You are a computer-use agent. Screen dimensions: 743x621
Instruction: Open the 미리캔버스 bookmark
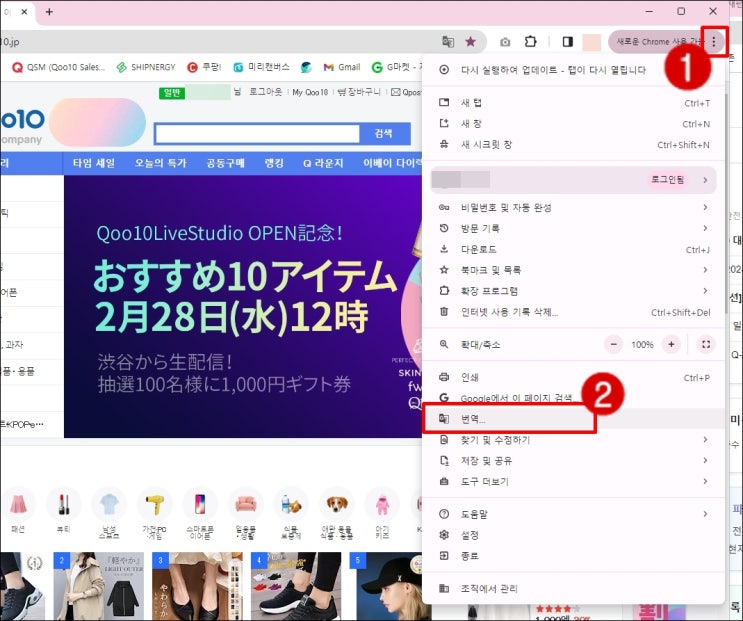pyautogui.click(x=261, y=67)
